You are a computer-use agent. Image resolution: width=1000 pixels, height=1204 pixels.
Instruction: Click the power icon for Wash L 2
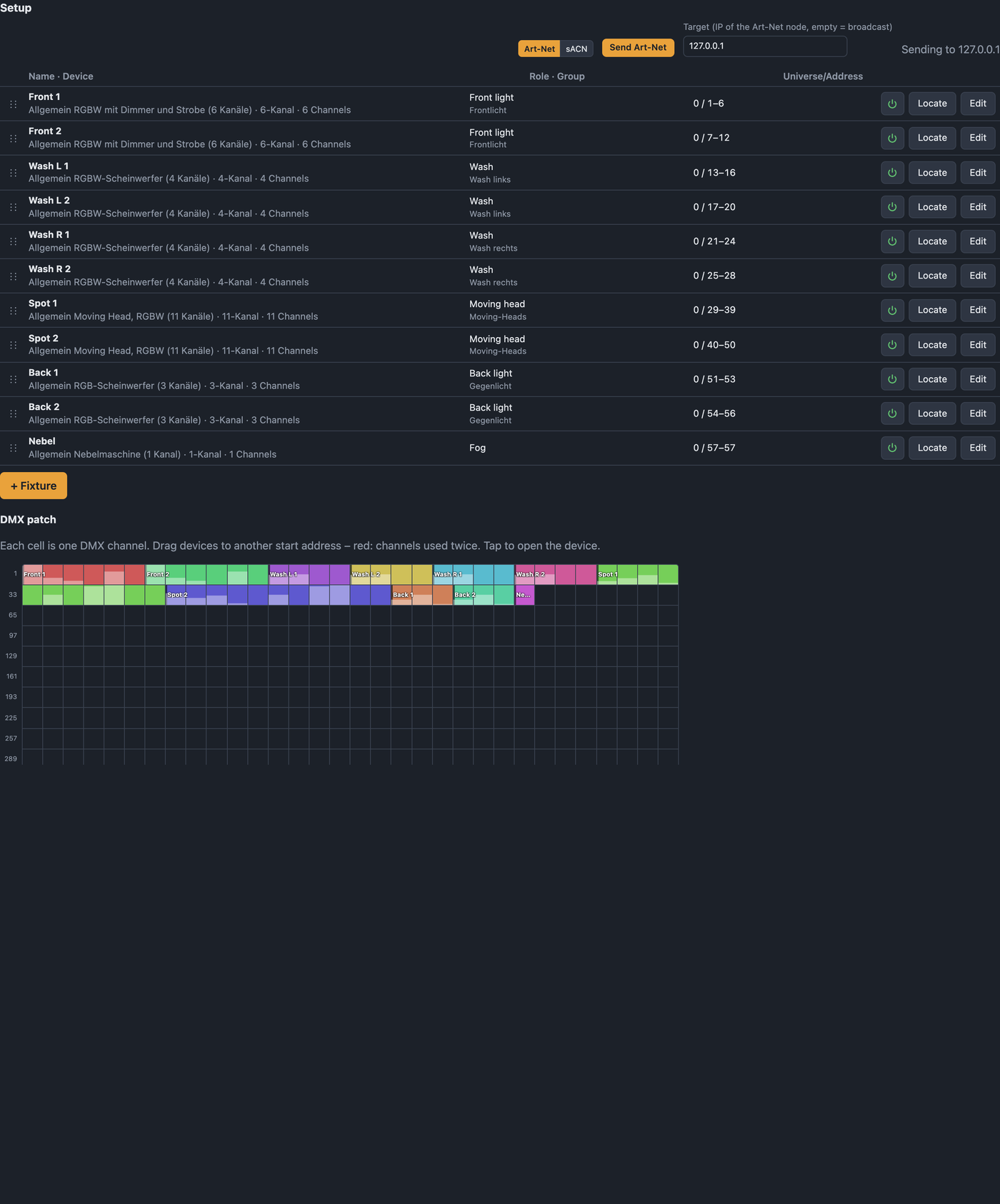click(x=892, y=207)
